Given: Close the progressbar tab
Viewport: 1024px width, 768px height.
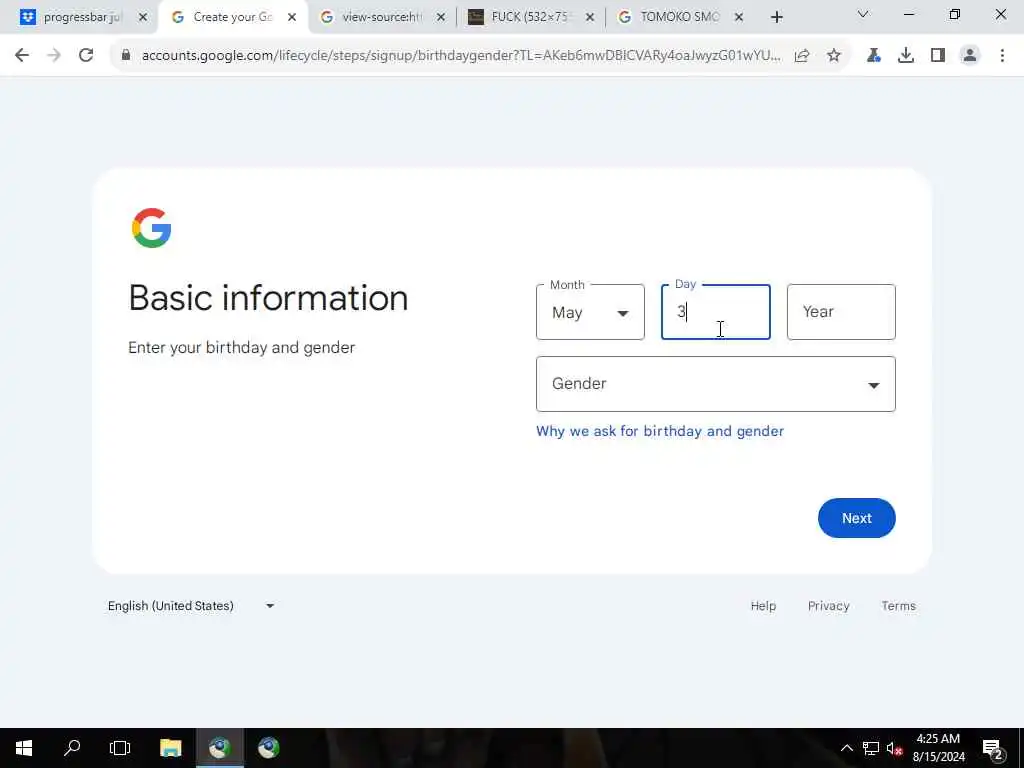Looking at the screenshot, I should pyautogui.click(x=143, y=17).
